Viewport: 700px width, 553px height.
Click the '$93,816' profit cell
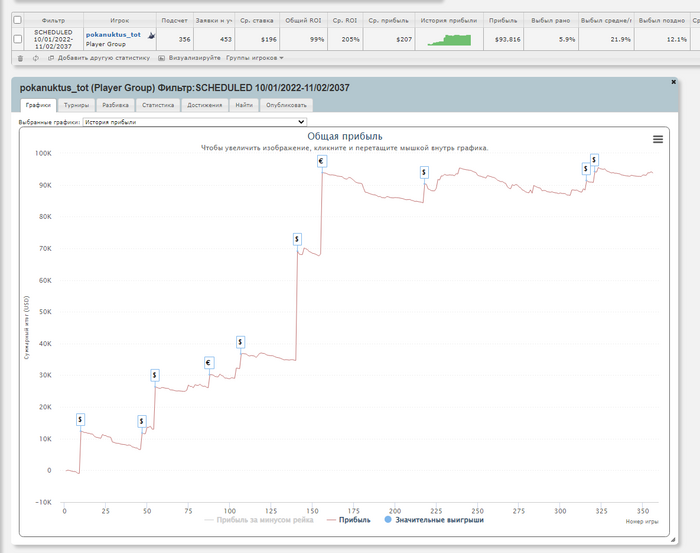(x=503, y=39)
